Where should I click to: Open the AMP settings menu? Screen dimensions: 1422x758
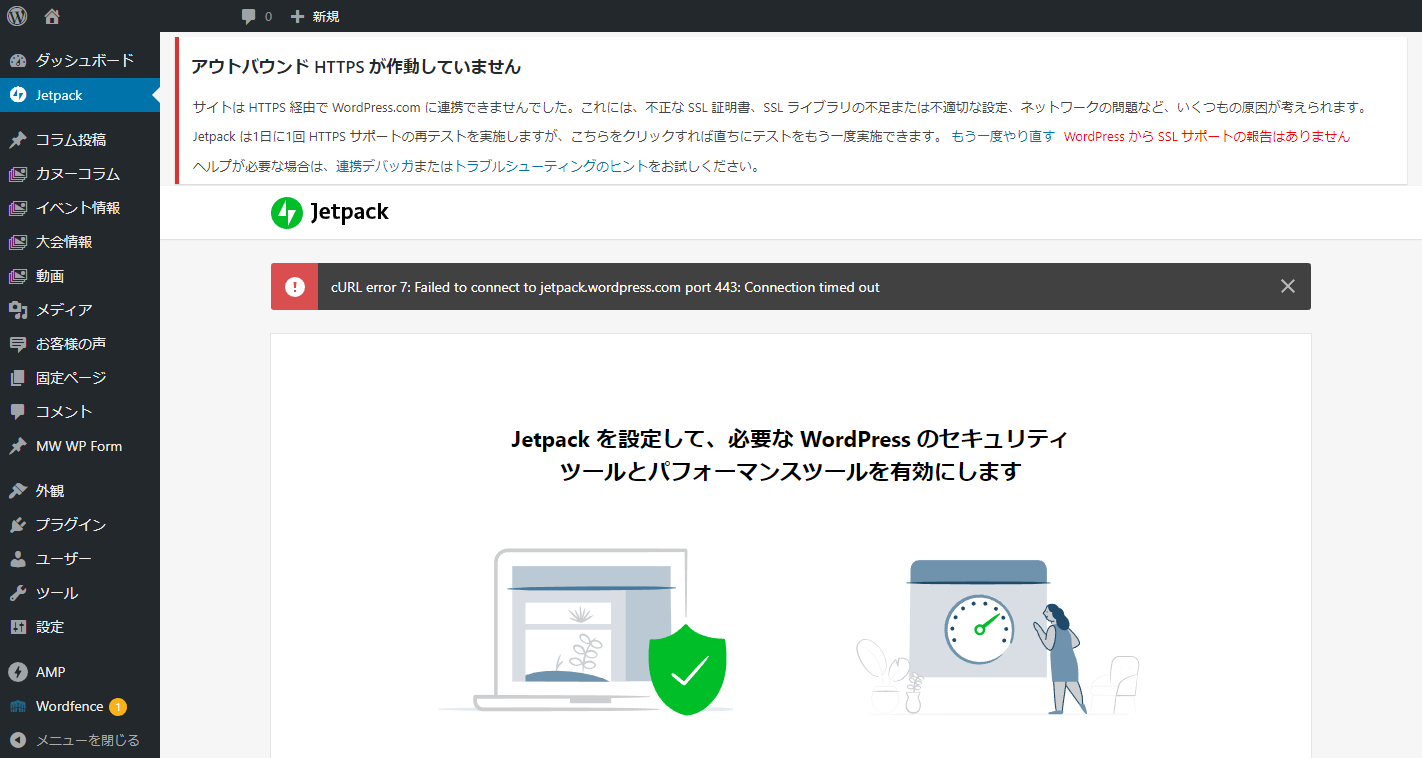(50, 672)
